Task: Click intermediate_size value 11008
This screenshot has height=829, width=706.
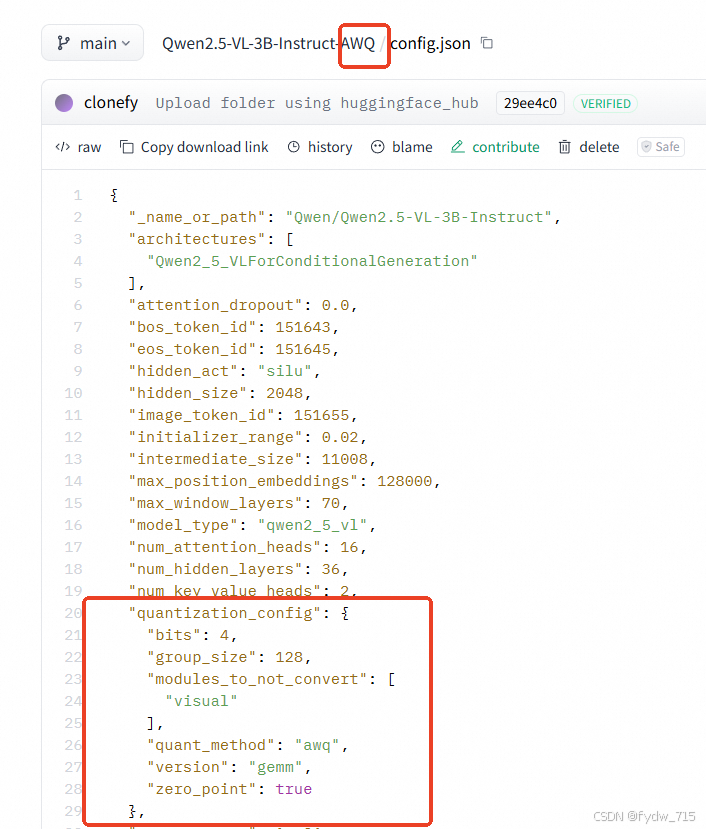Action: pos(345,459)
